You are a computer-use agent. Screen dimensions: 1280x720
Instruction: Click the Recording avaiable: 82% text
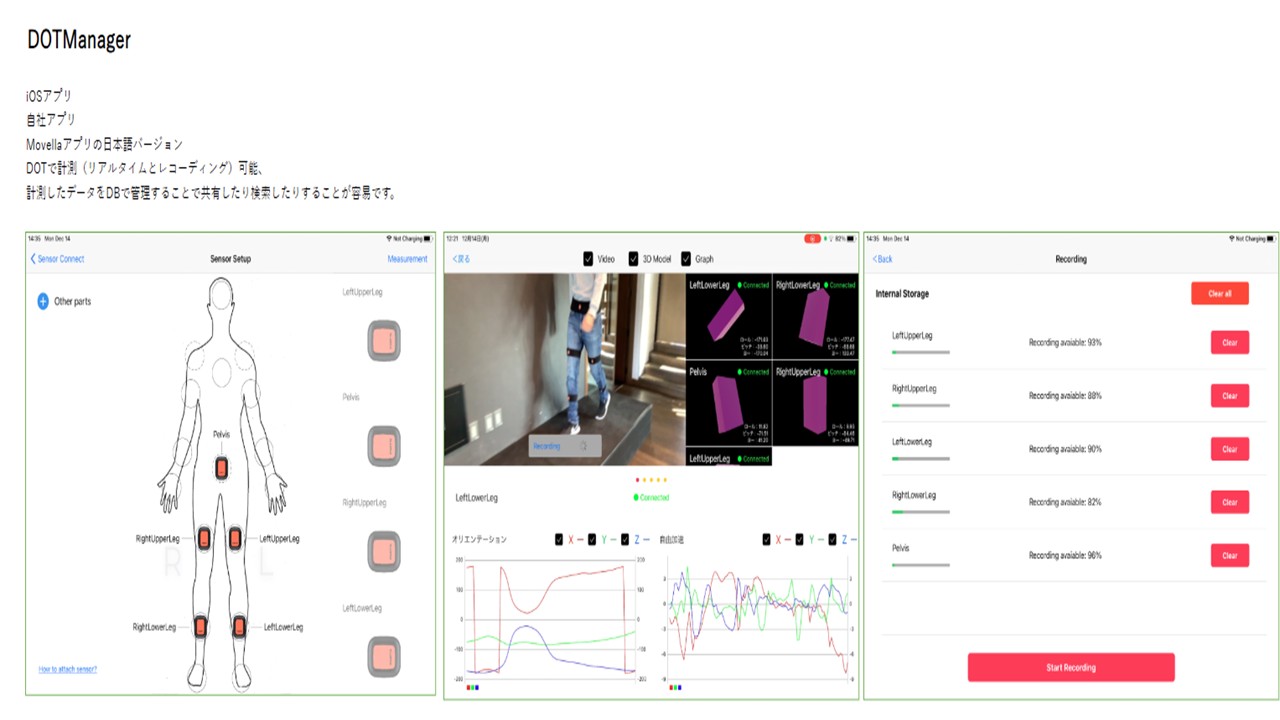(x=1065, y=502)
